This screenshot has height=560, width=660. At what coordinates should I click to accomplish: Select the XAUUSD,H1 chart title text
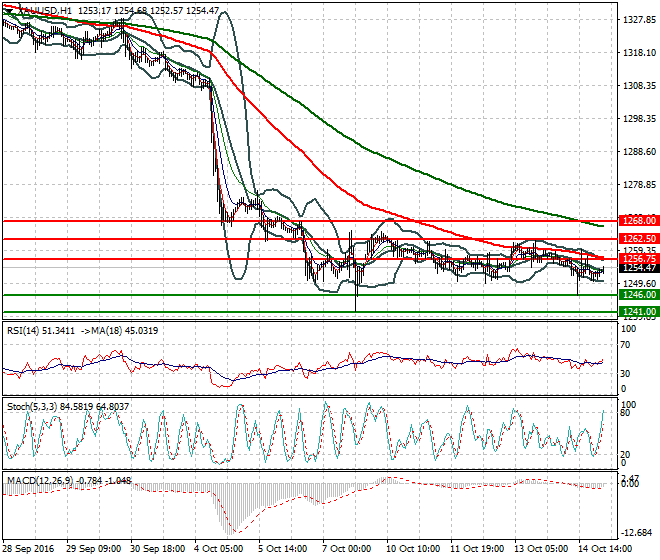pos(45,11)
